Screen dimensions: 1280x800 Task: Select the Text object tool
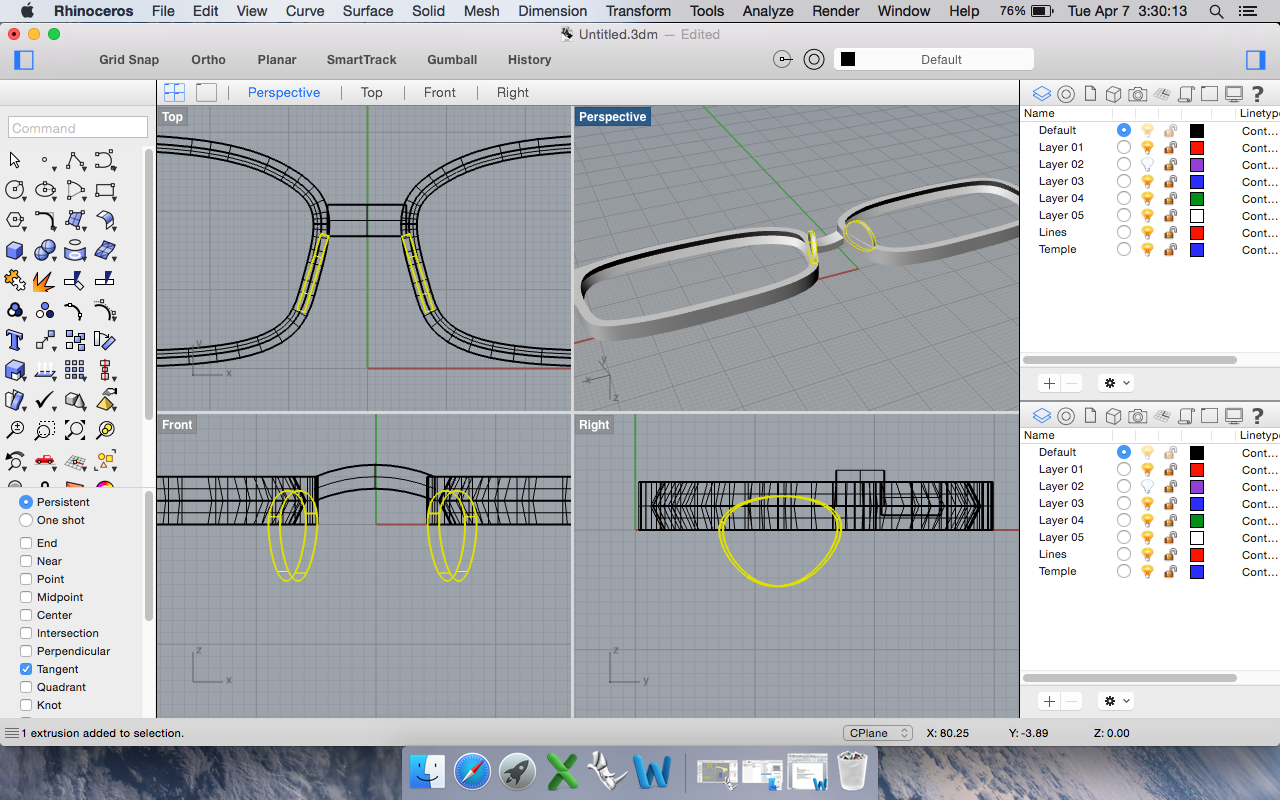pyautogui.click(x=15, y=340)
